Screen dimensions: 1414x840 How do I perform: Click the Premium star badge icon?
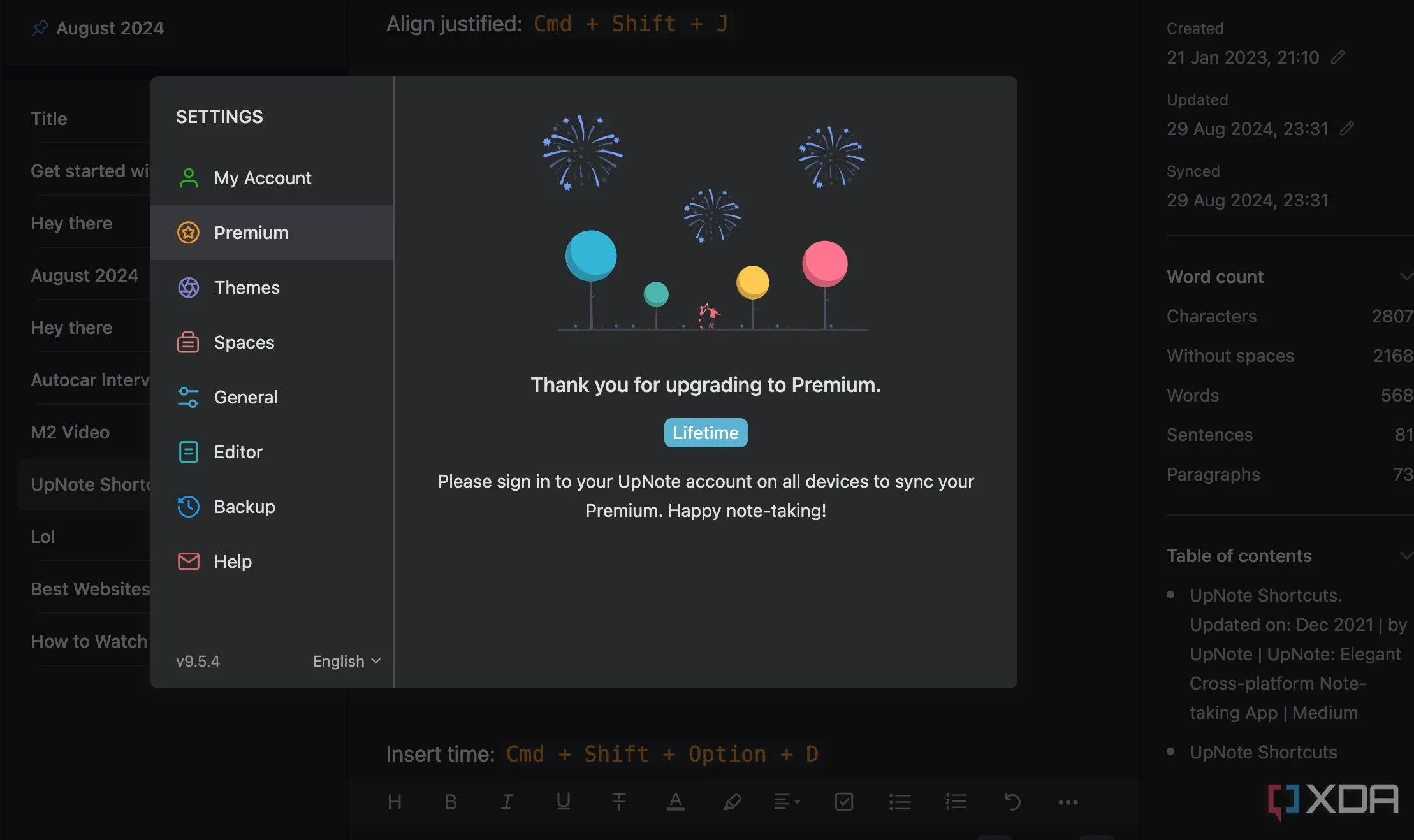[x=188, y=233]
